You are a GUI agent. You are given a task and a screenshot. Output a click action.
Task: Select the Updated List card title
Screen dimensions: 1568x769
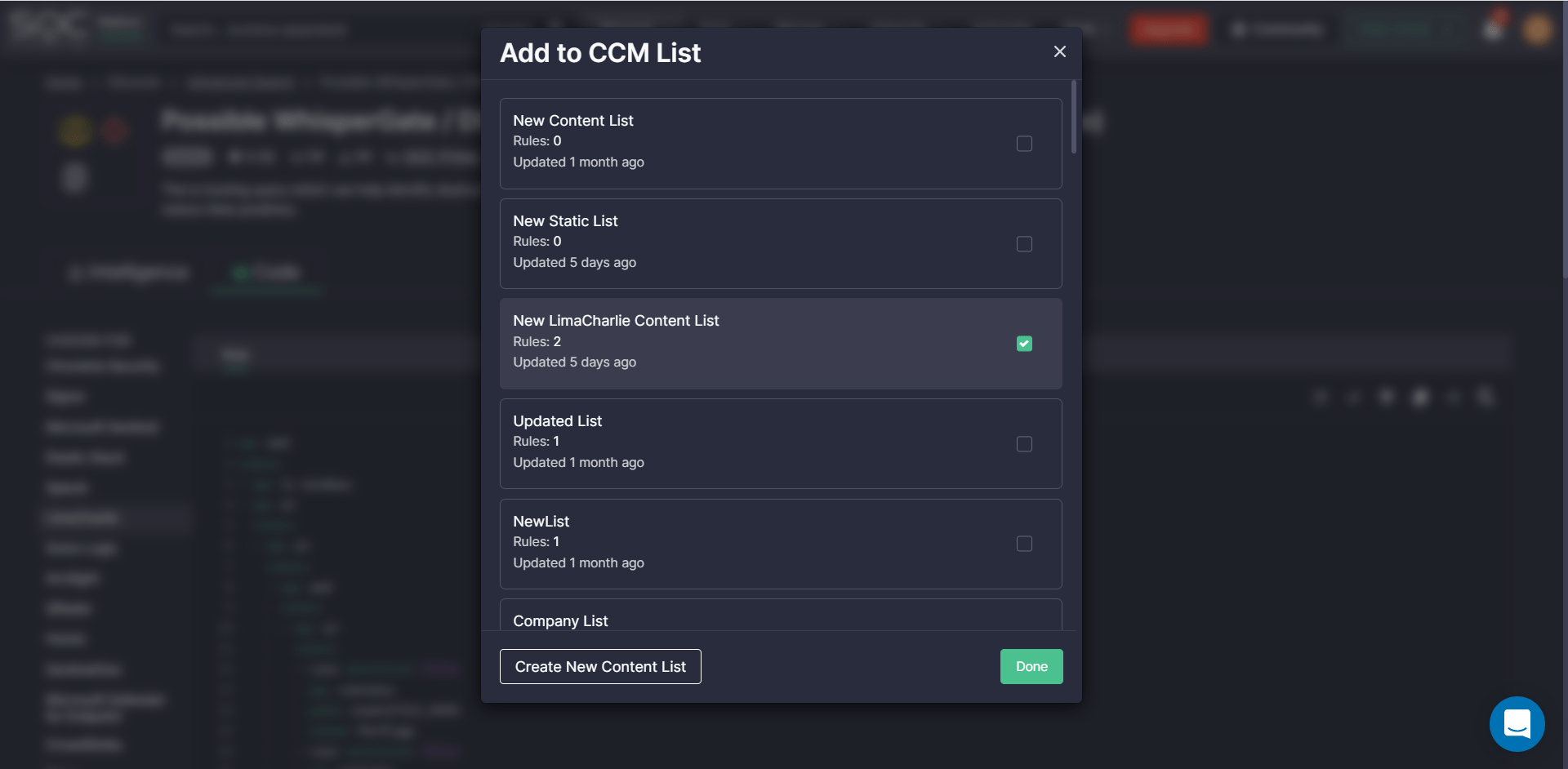click(557, 421)
